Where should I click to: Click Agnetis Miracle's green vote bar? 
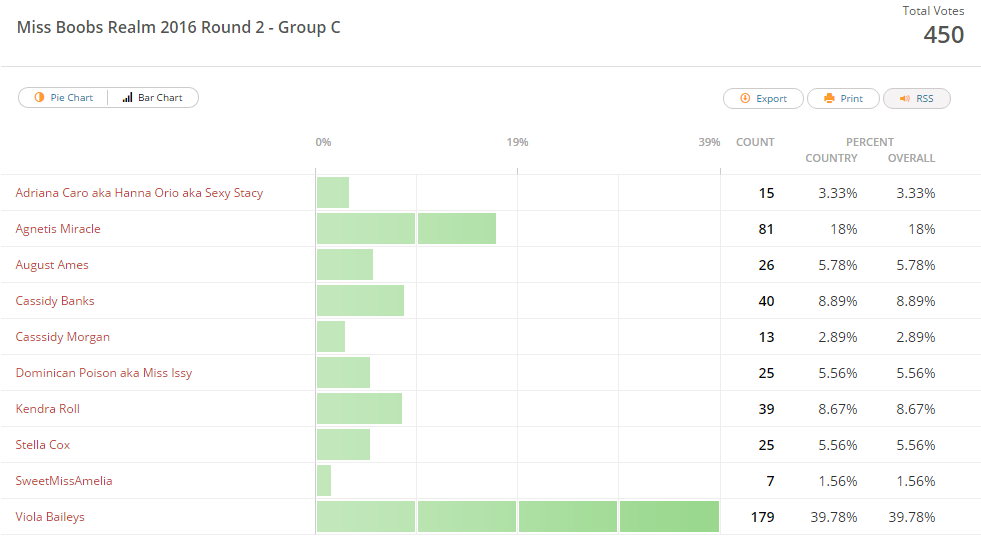[406, 229]
